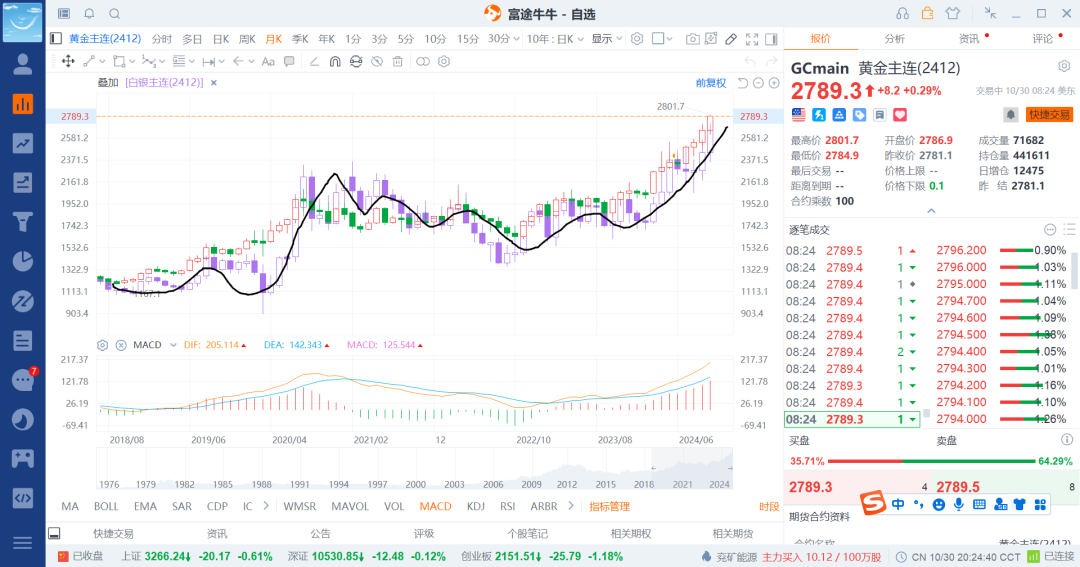Image resolution: width=1080 pixels, height=567 pixels.
Task: Hide all drawings with the eye-slash icon
Action: click(376, 61)
